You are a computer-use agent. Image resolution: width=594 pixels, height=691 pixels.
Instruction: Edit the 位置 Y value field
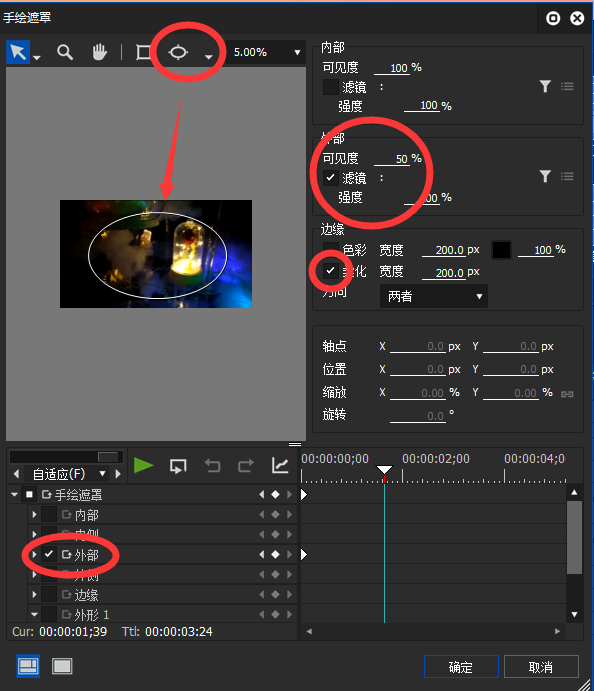pyautogui.click(x=511, y=369)
